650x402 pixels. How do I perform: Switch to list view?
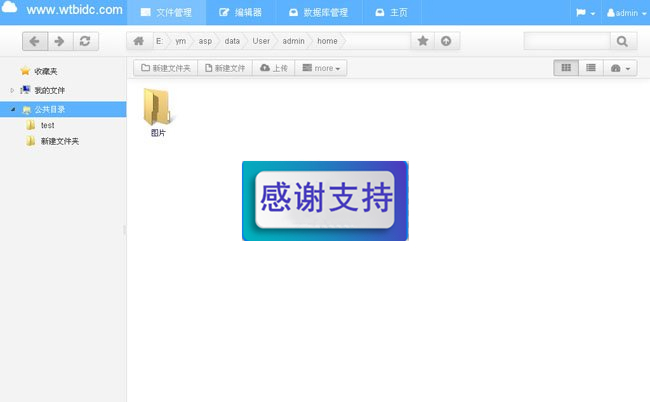tap(591, 68)
